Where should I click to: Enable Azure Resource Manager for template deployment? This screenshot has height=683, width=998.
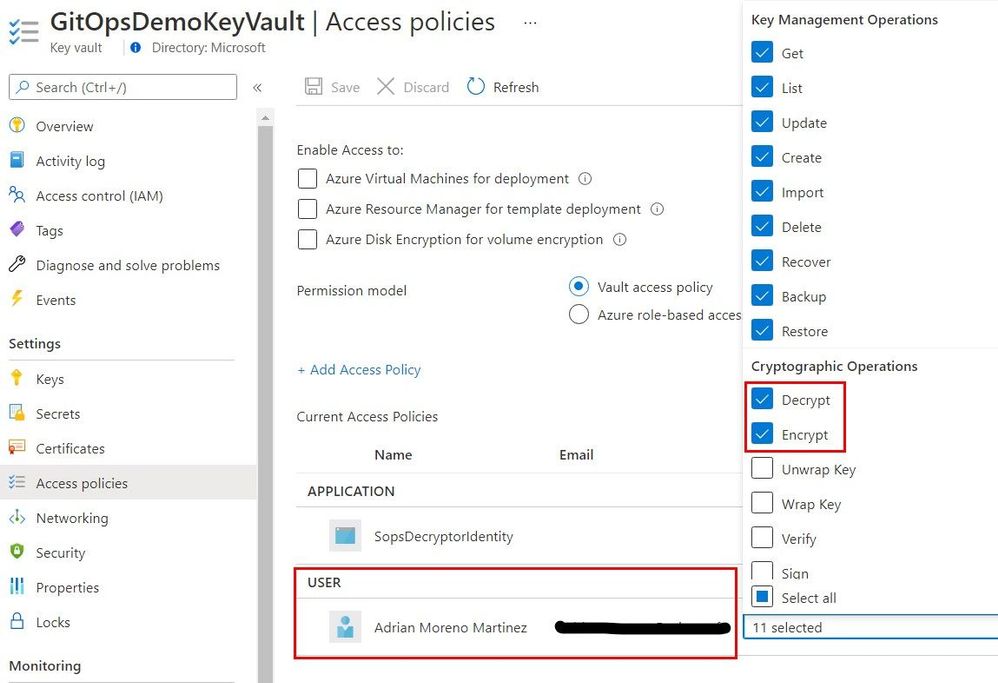tap(307, 209)
